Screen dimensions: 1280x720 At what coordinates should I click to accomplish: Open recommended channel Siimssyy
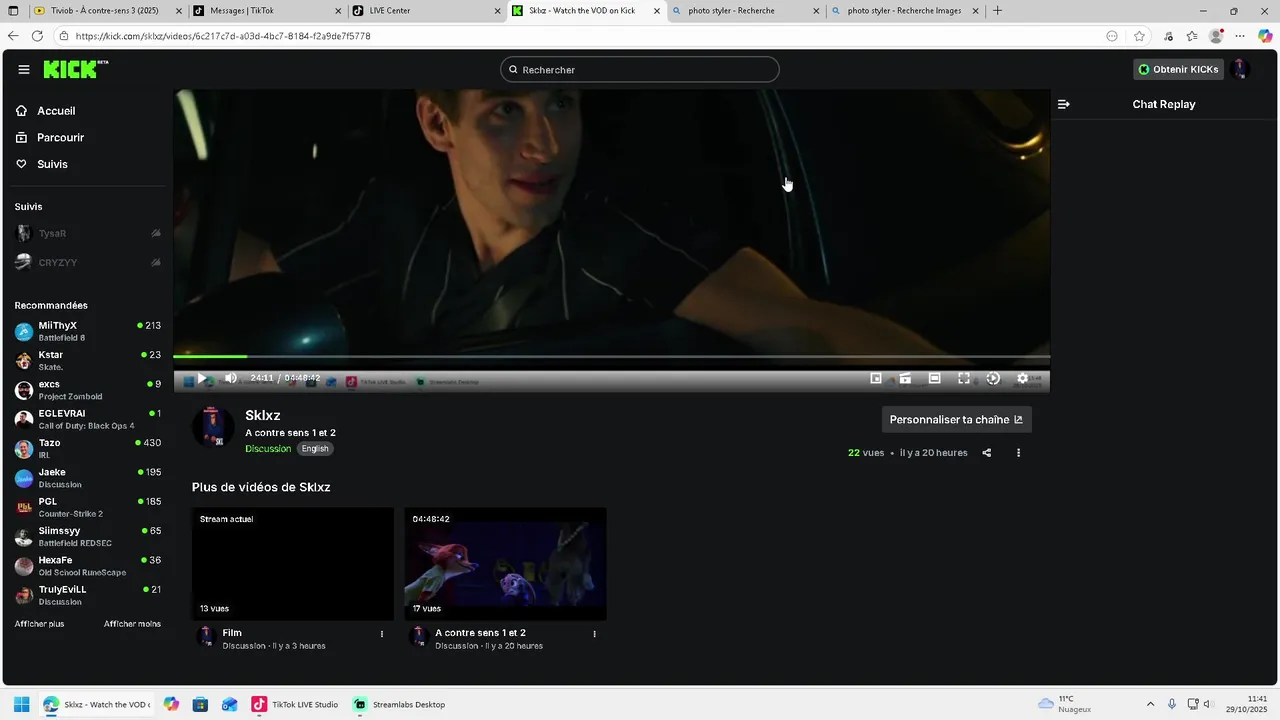pos(88,536)
